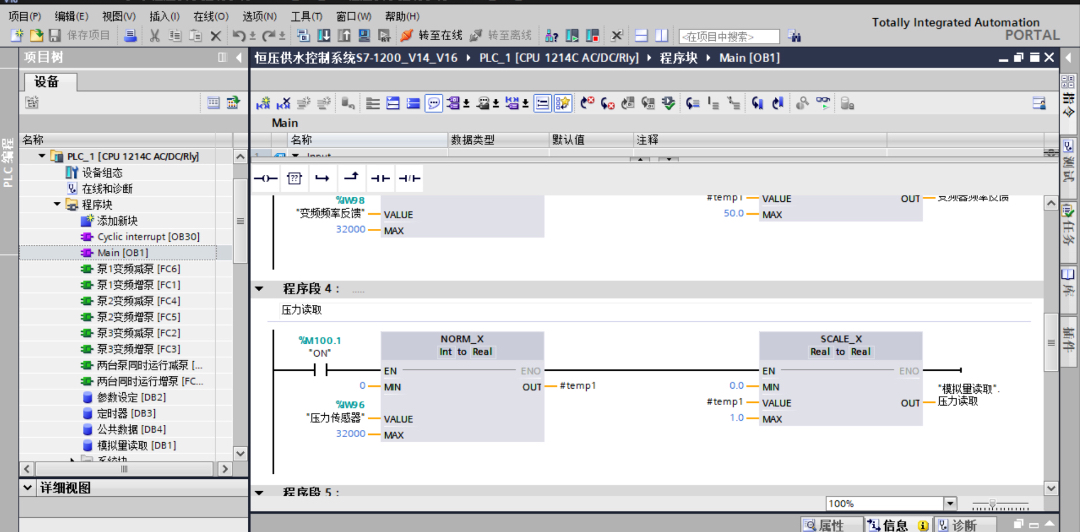1080x532 pixels.
Task: Click the open project icon
Action: pyautogui.click(x=36, y=35)
